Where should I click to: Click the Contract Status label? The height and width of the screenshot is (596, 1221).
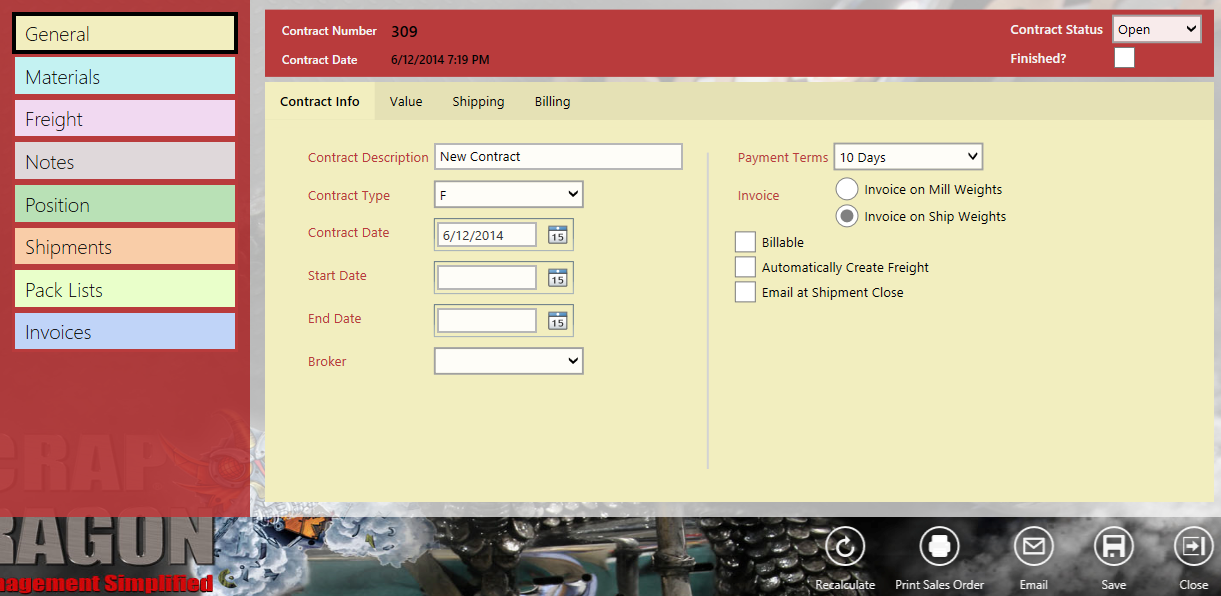pos(1056,29)
